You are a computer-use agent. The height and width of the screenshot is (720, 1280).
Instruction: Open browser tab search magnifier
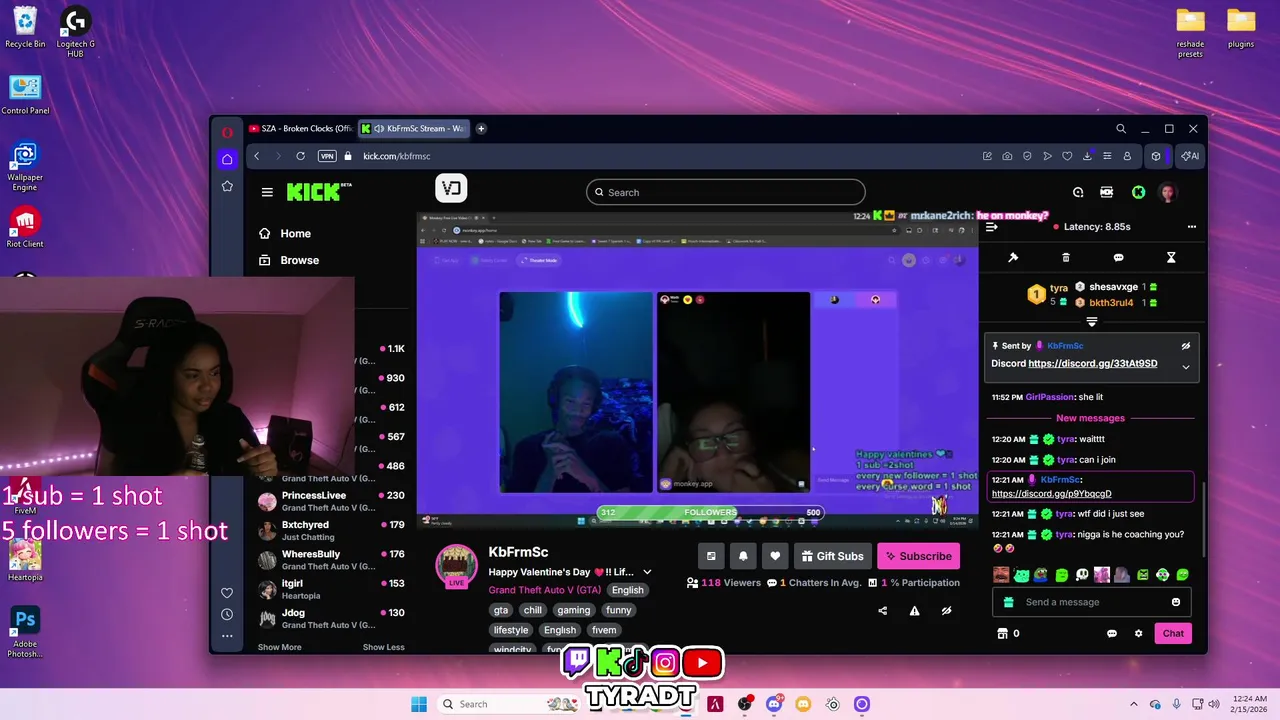(x=1121, y=129)
